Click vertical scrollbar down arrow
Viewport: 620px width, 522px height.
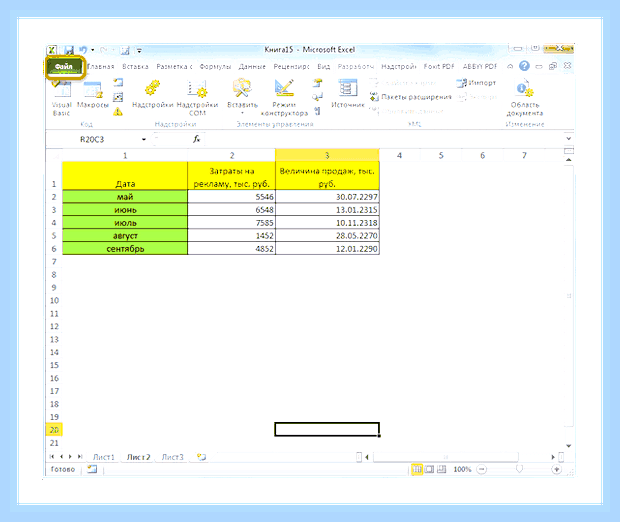[569, 446]
